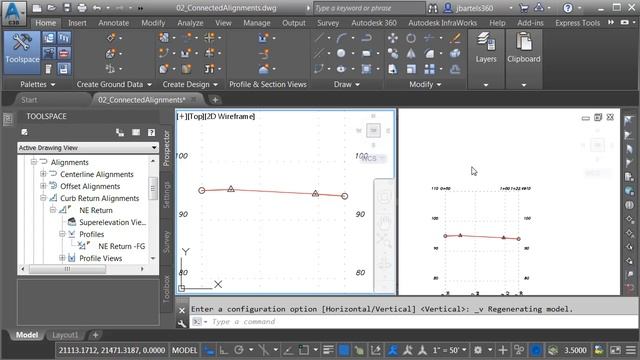This screenshot has width=640, height=360.
Task: Click the Match Properties brush icon
Action: click(x=455, y=38)
